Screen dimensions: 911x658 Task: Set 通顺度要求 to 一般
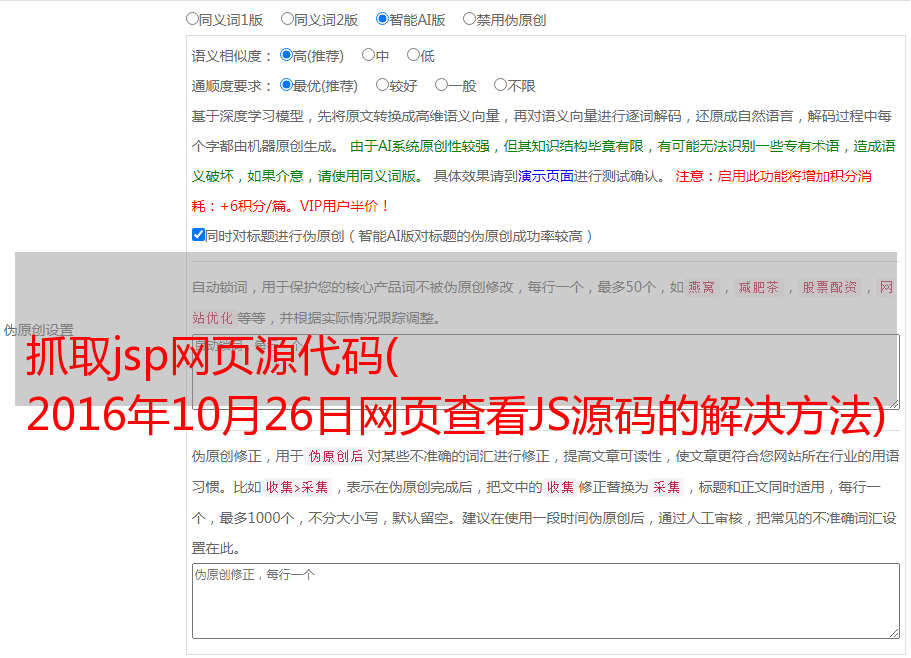click(442, 85)
